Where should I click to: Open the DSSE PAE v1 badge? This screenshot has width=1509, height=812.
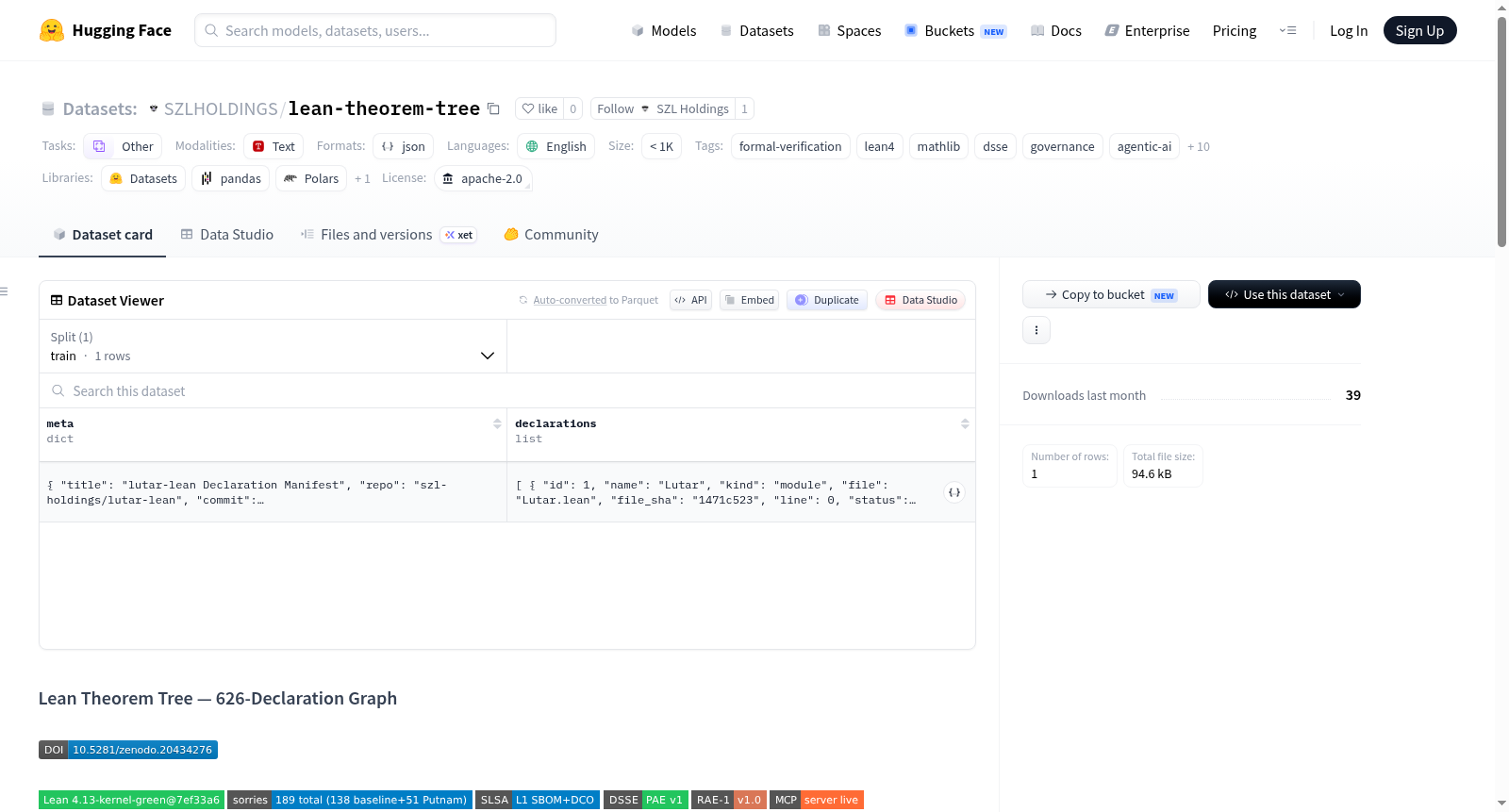[646, 800]
